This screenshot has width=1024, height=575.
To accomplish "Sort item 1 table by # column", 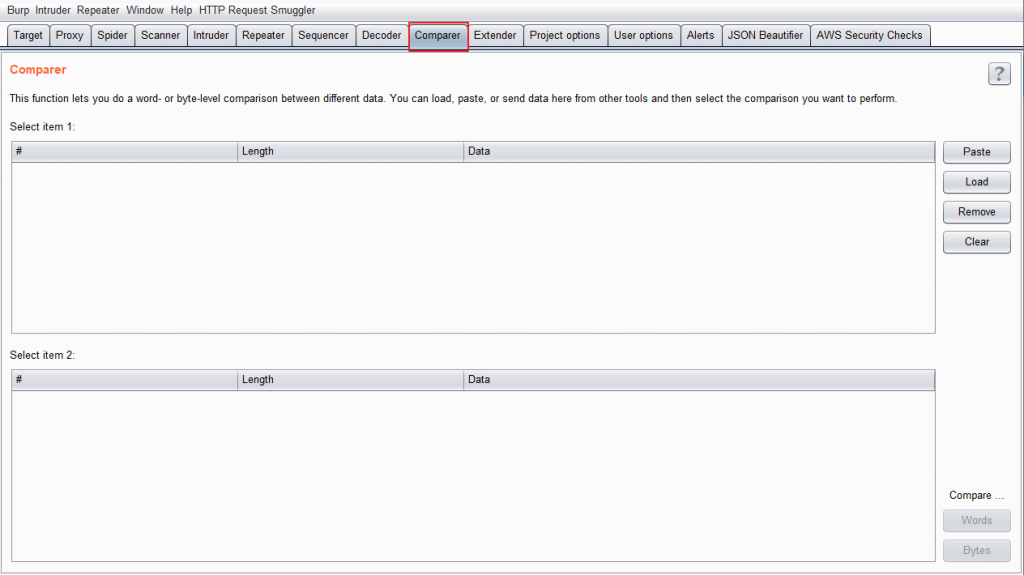I will (x=125, y=152).
